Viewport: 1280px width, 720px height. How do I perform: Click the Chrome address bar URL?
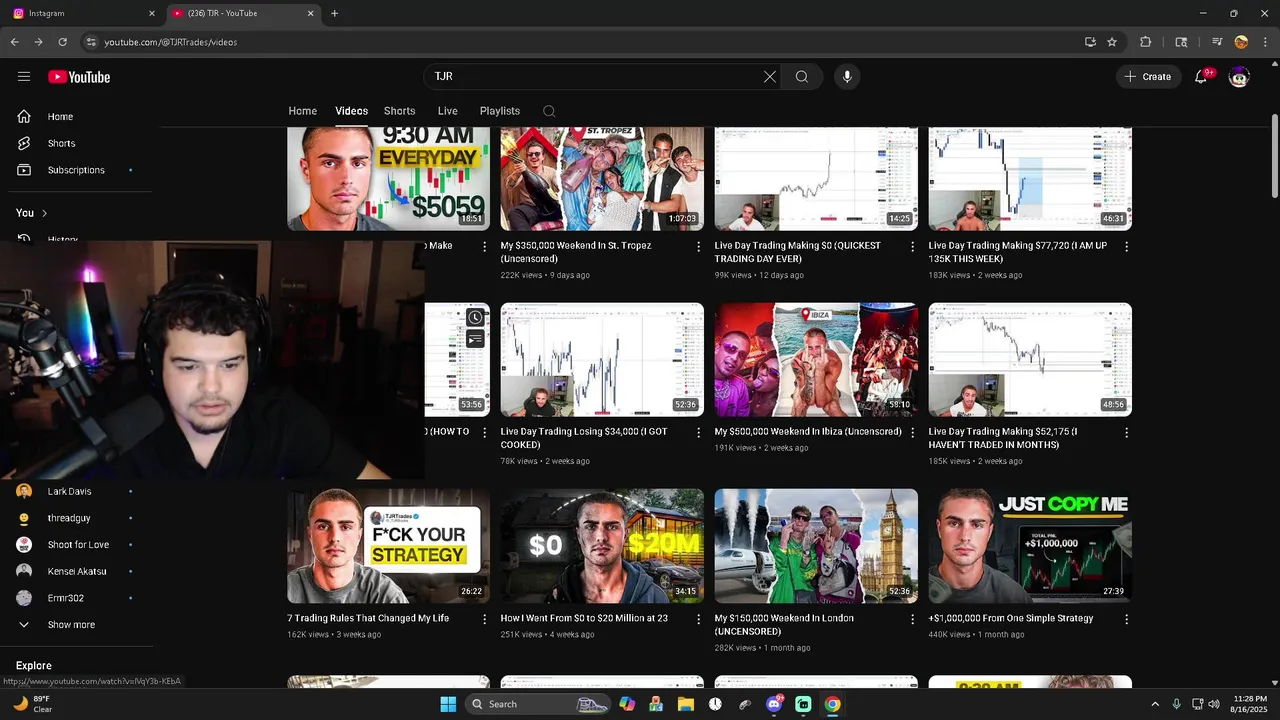click(171, 42)
